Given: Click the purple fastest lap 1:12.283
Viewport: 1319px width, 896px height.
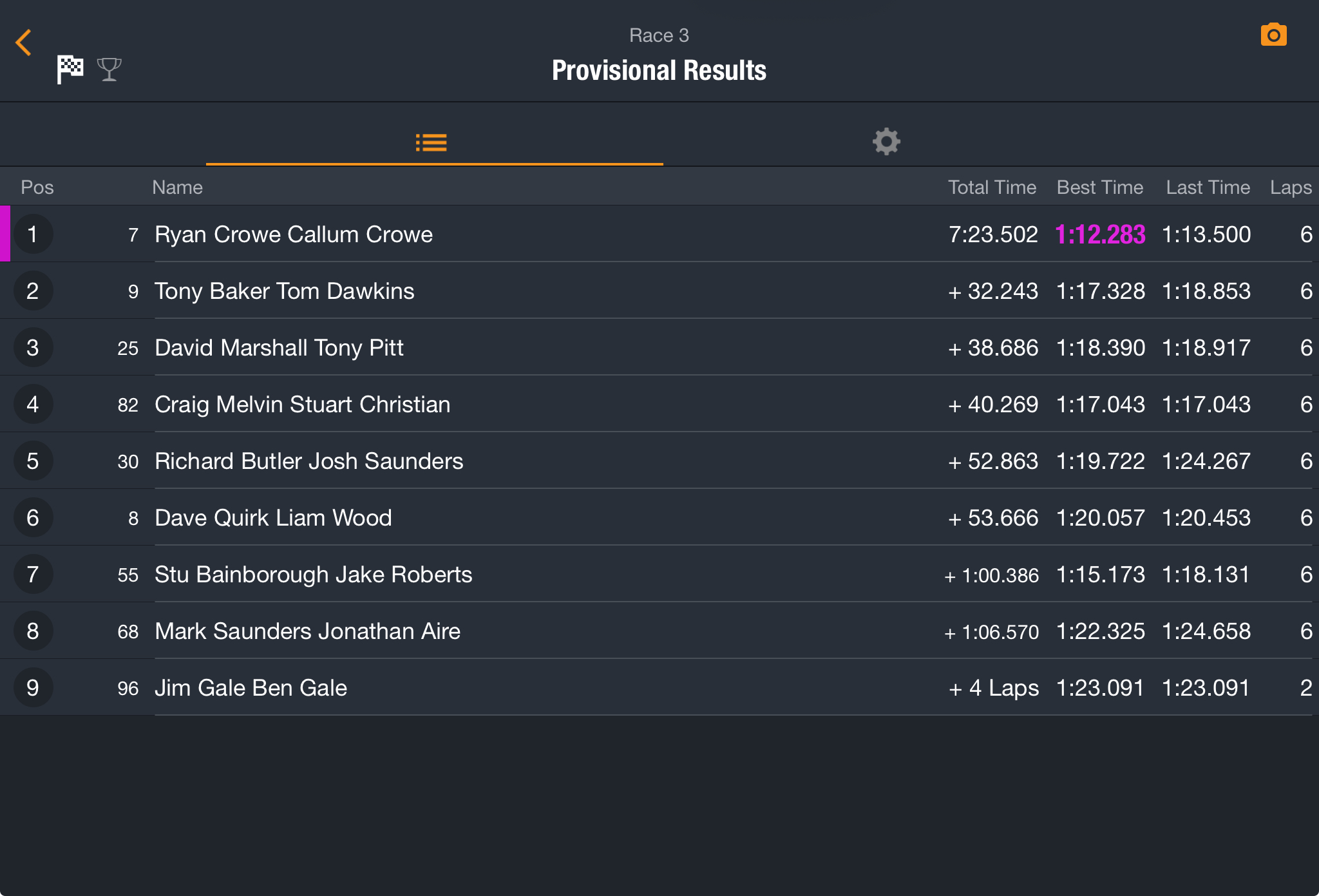Looking at the screenshot, I should [1100, 234].
